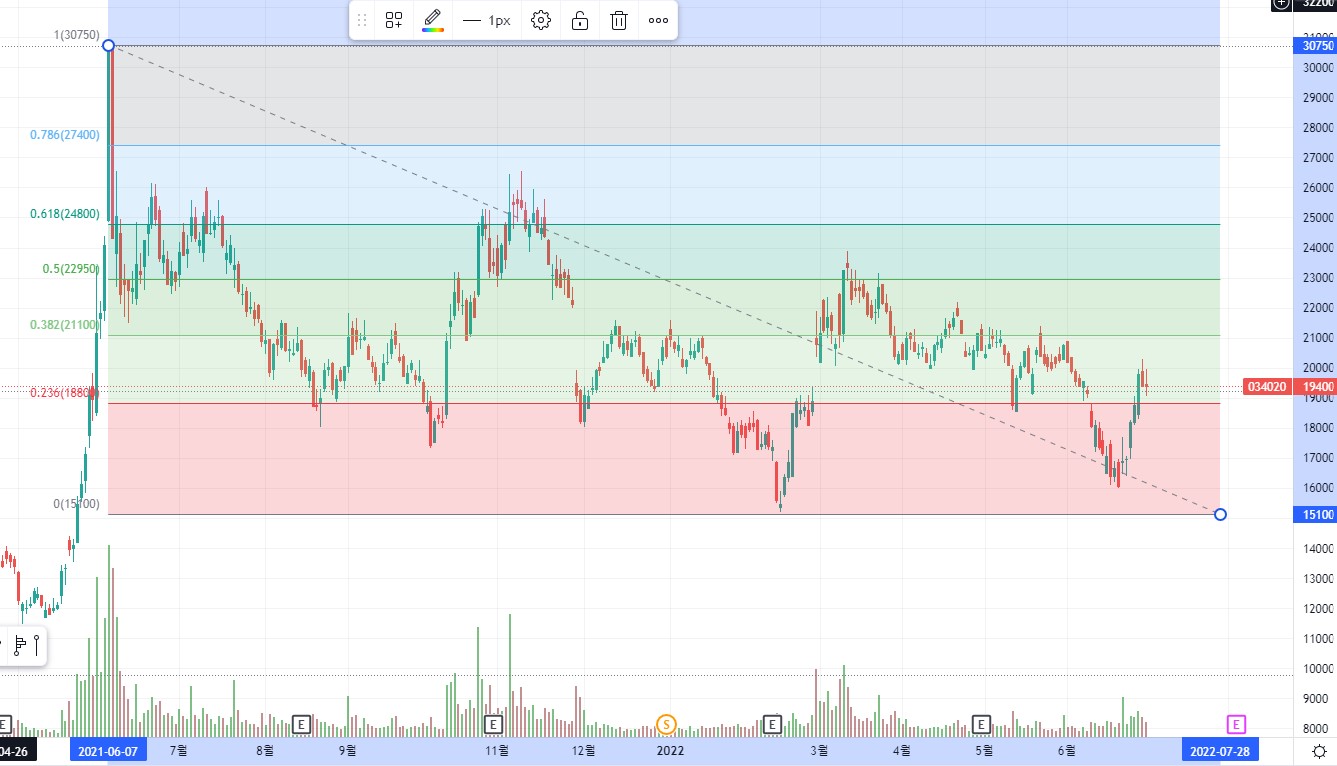
Task: Open the three-dot more options menu
Action: tap(658, 20)
